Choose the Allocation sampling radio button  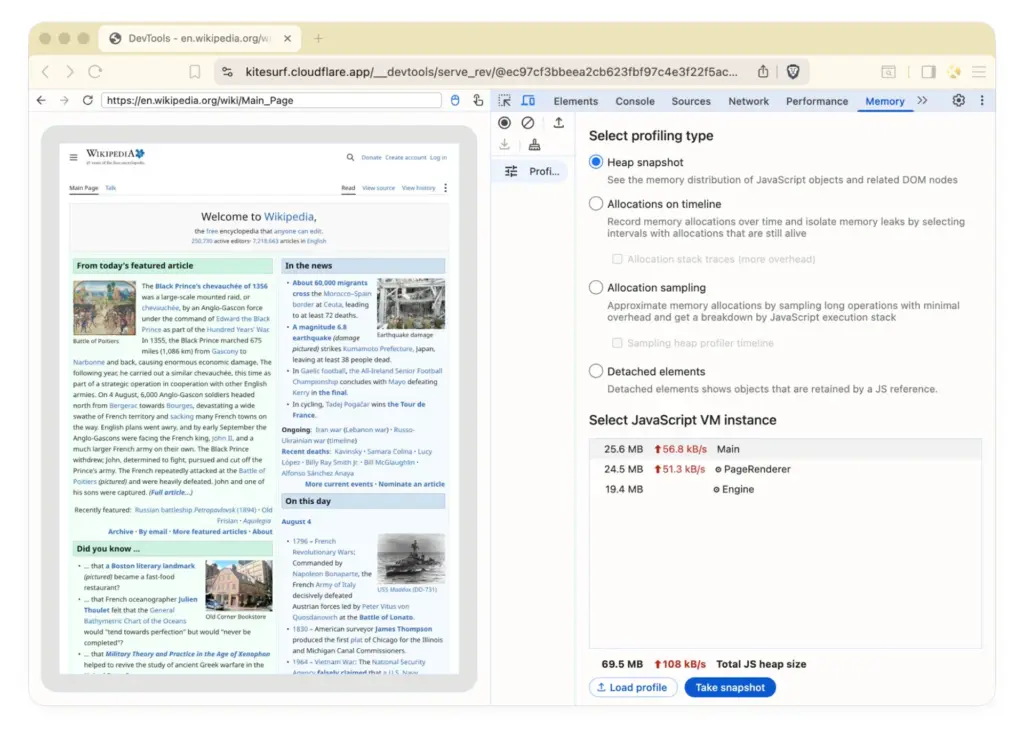596,287
